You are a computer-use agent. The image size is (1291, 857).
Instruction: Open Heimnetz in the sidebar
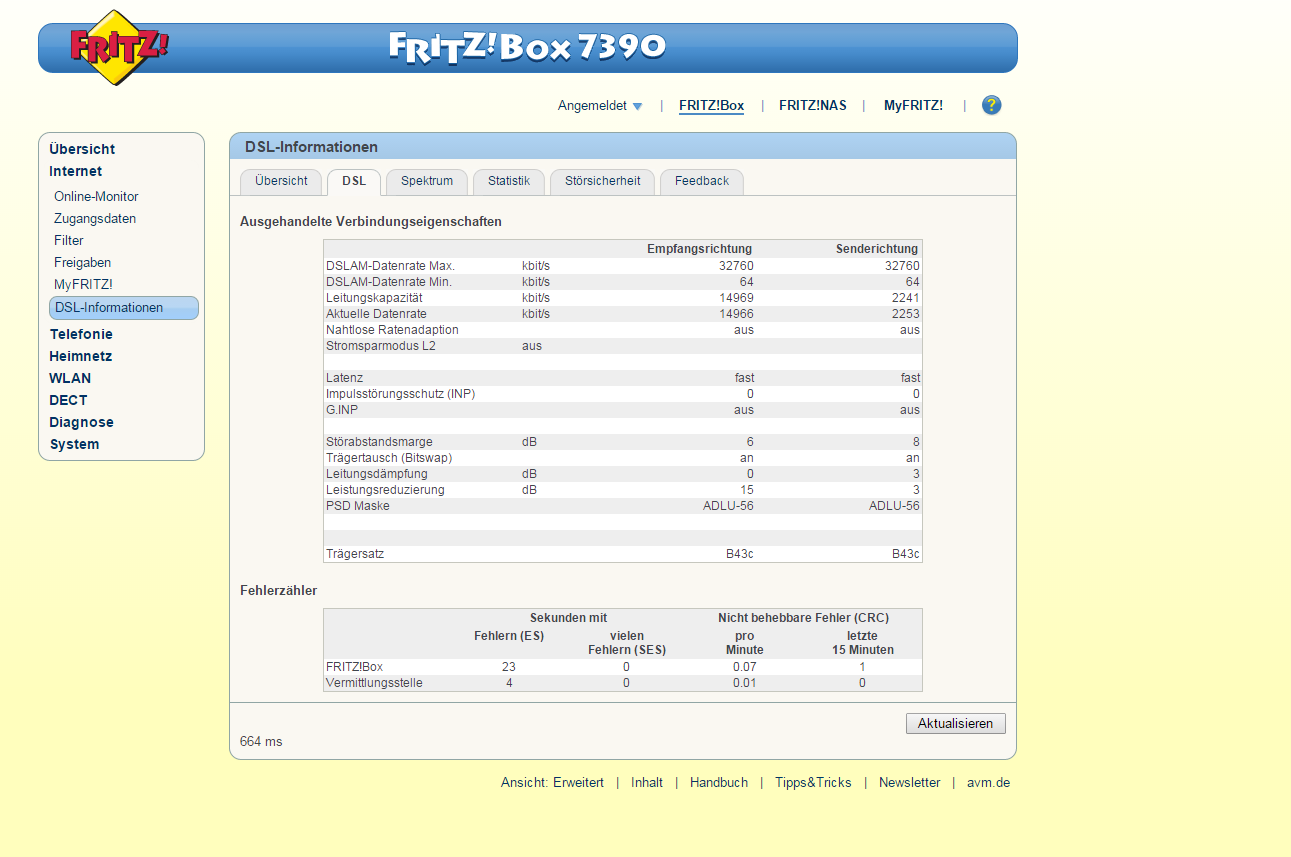81,356
